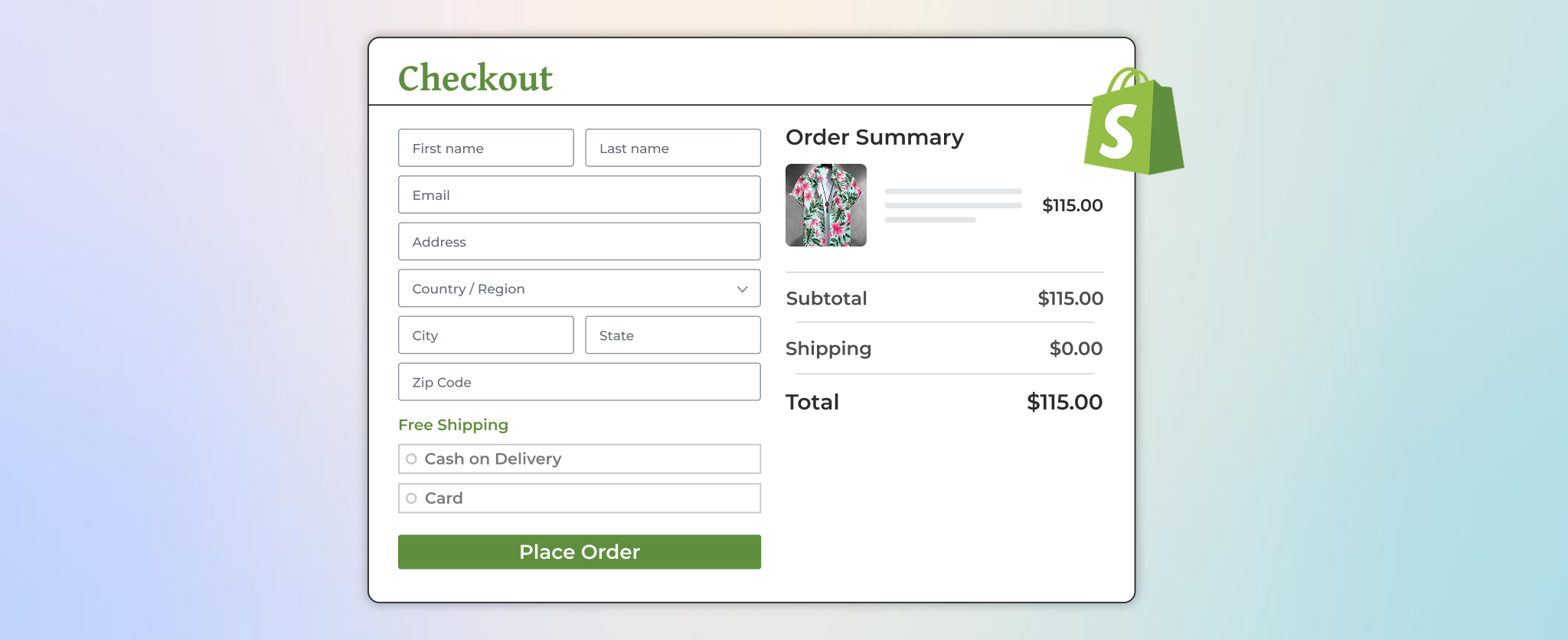Click the Country / Region chevron arrow
This screenshot has height=640, width=1568.
point(742,289)
